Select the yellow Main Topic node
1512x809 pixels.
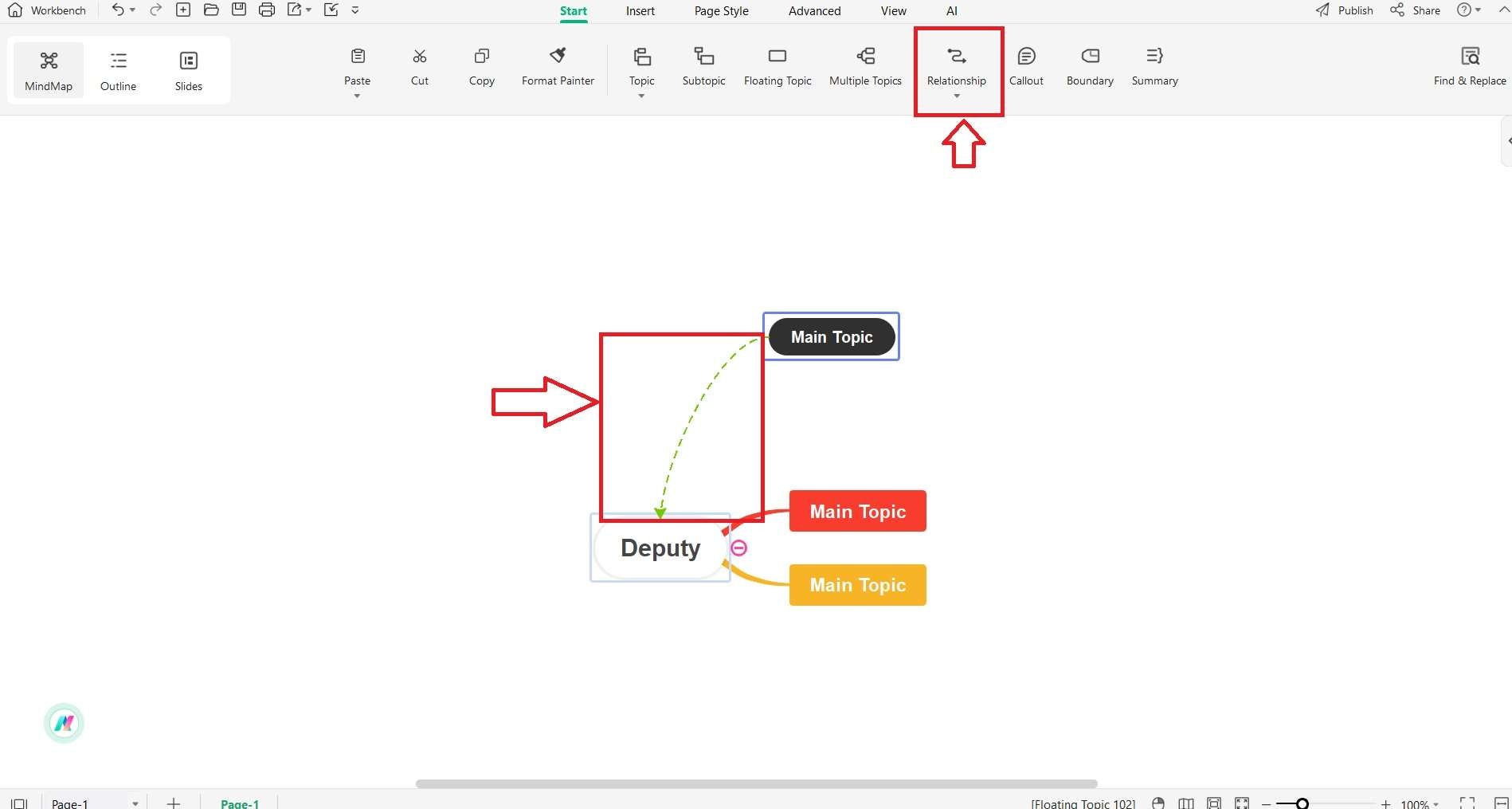coord(858,585)
